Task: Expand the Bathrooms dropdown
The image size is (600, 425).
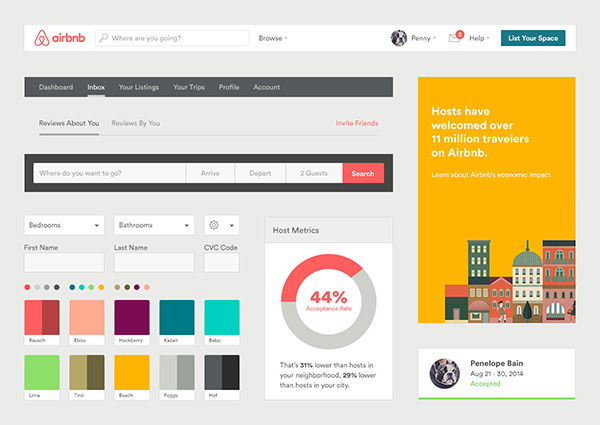Action: 154,225
